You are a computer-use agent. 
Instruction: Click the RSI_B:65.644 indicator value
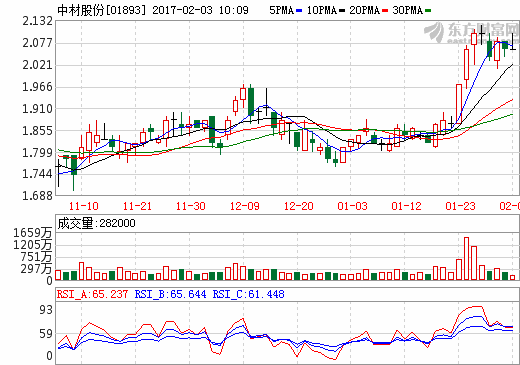(x=170, y=294)
